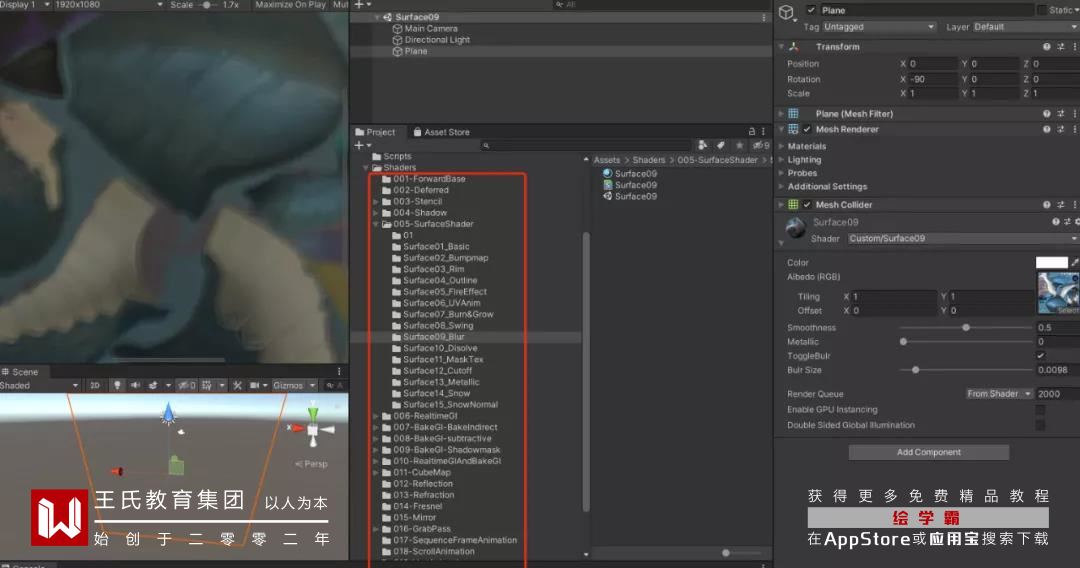This screenshot has height=568, width=1080.
Task: Click Assets in the breadcrumb path
Action: click(x=607, y=160)
